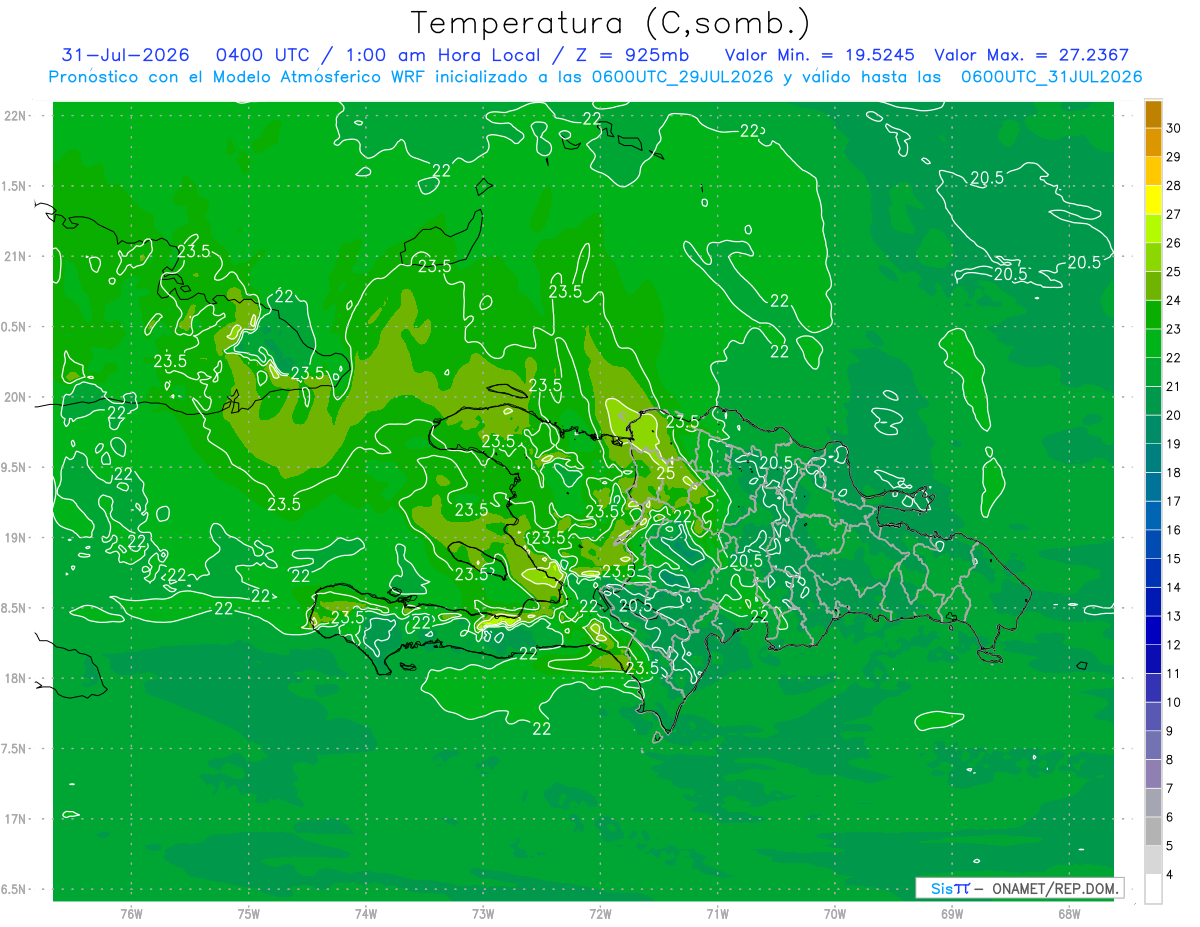
Task: Click the ONAMET/REP.DOM. logo box
Action: coord(1020,888)
